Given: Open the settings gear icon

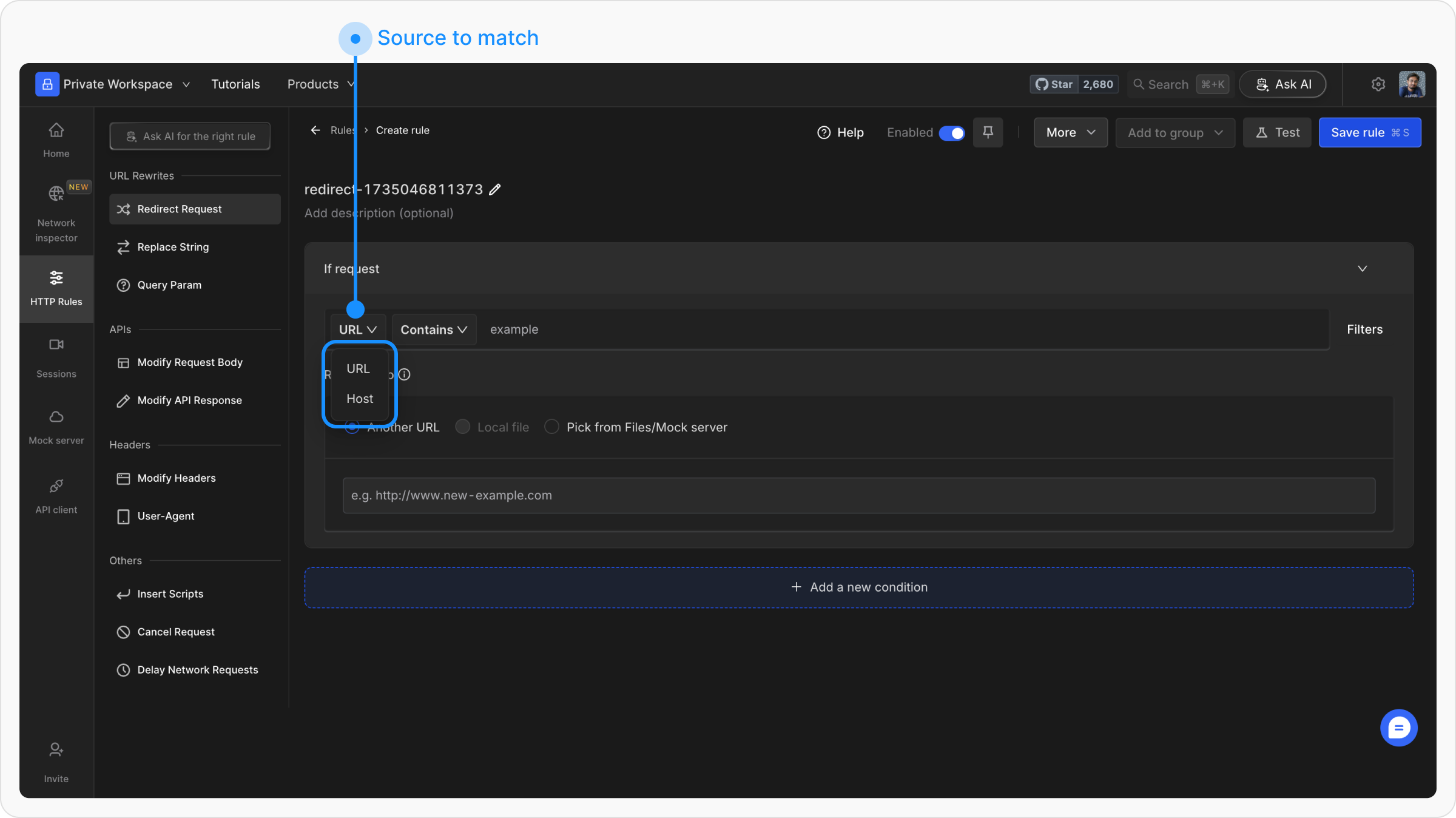Looking at the screenshot, I should pyautogui.click(x=1378, y=84).
